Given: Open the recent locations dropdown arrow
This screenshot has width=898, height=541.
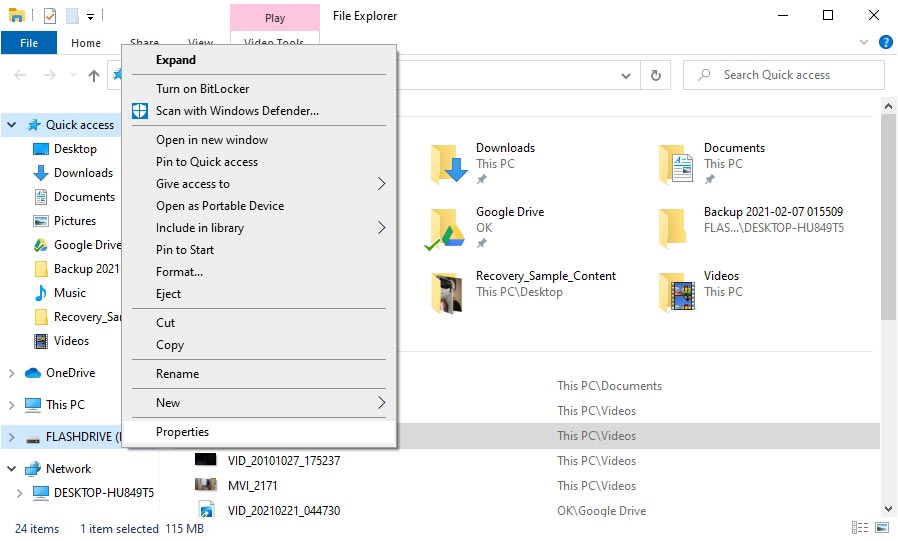Looking at the screenshot, I should click(x=73, y=75).
